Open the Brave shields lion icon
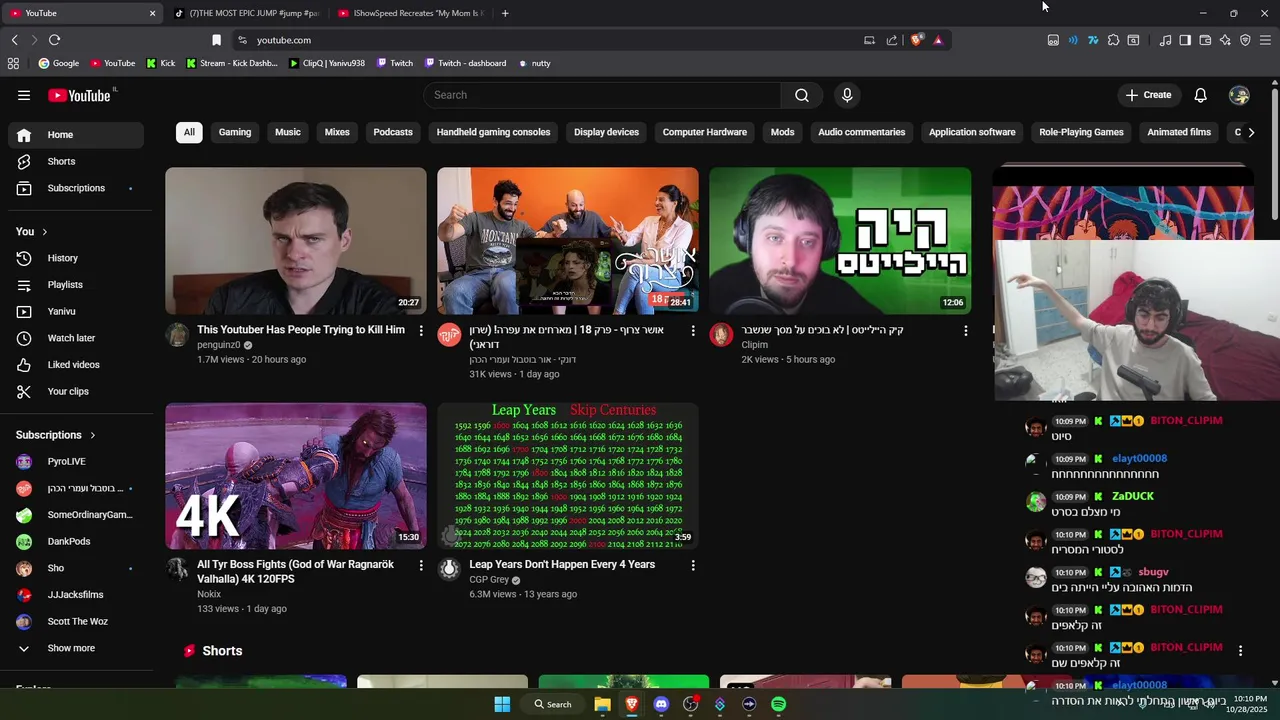The height and width of the screenshot is (720, 1280). 916,40
